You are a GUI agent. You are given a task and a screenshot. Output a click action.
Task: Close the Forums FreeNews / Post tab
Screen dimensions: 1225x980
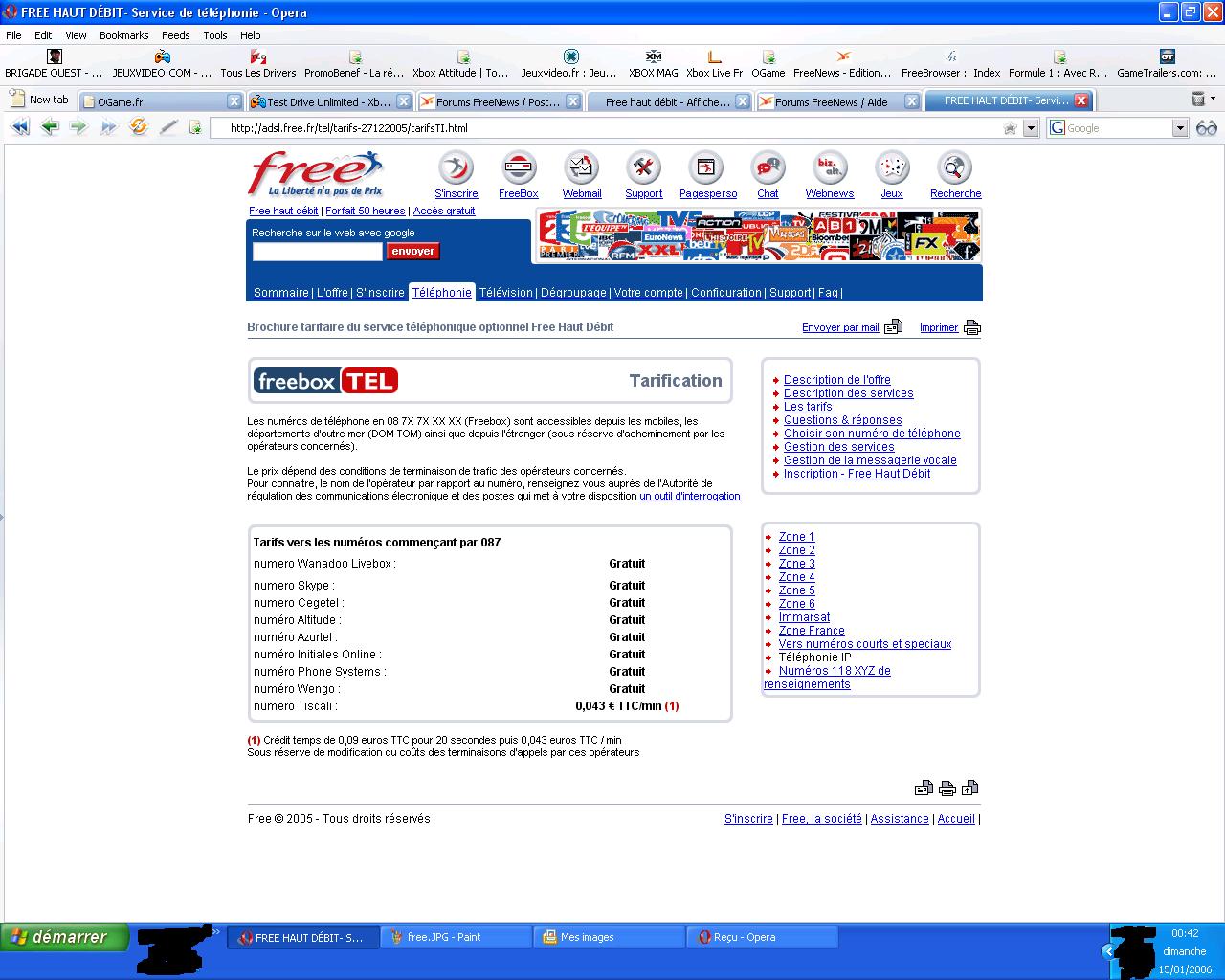(x=572, y=101)
